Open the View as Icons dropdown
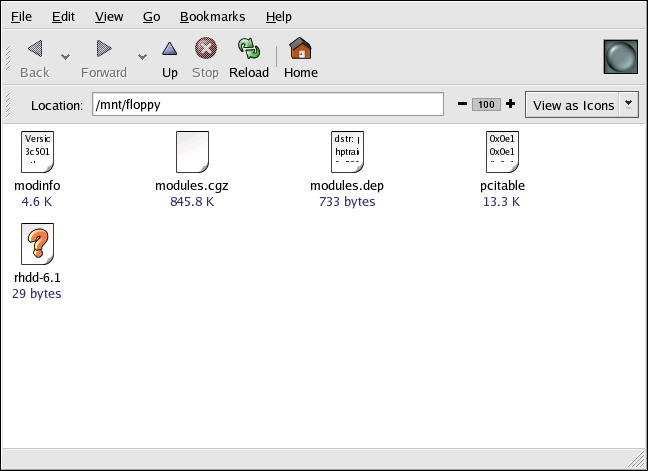This screenshot has height=471, width=648. point(628,104)
